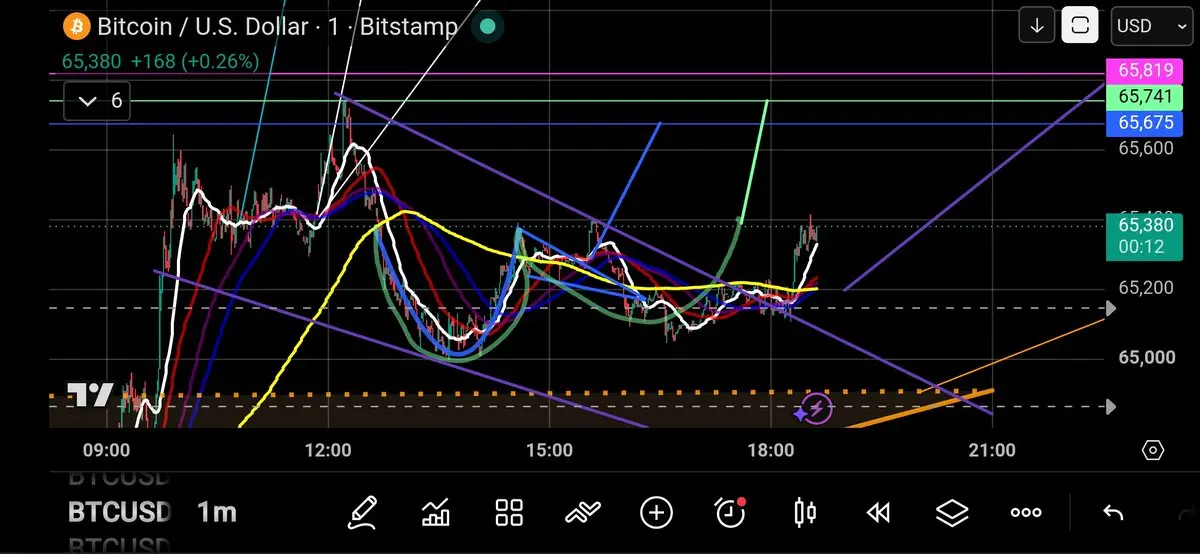The image size is (1200, 554).
Task: Tap the plus circle add icon
Action: coord(656,513)
